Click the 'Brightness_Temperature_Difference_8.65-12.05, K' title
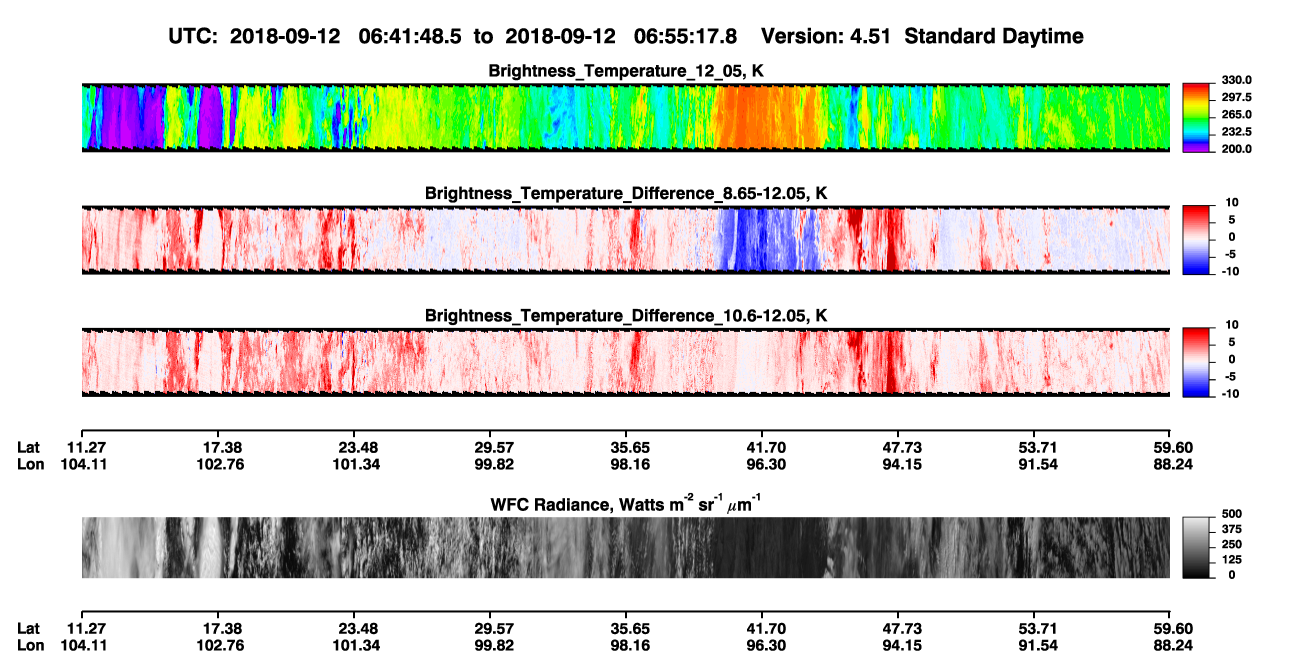1300x667 pixels. pyautogui.click(x=626, y=193)
